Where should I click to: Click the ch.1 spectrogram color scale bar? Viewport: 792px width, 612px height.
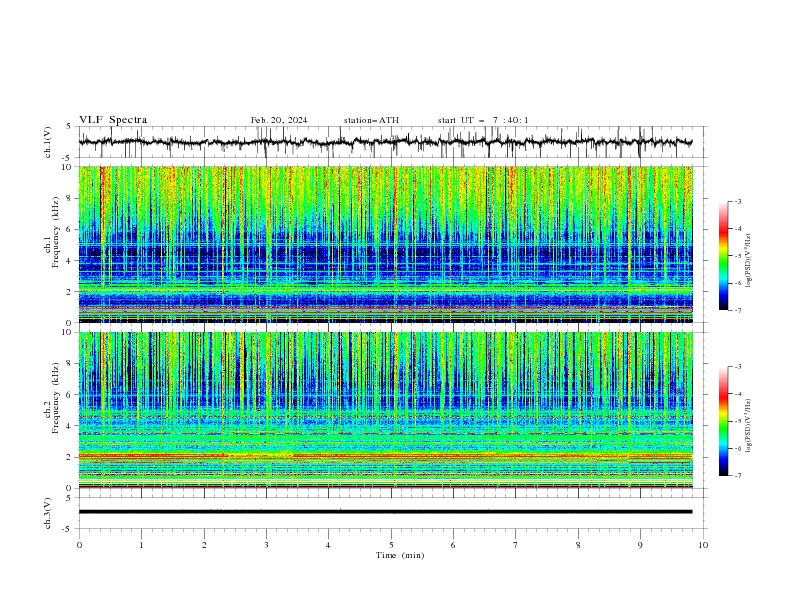(723, 256)
